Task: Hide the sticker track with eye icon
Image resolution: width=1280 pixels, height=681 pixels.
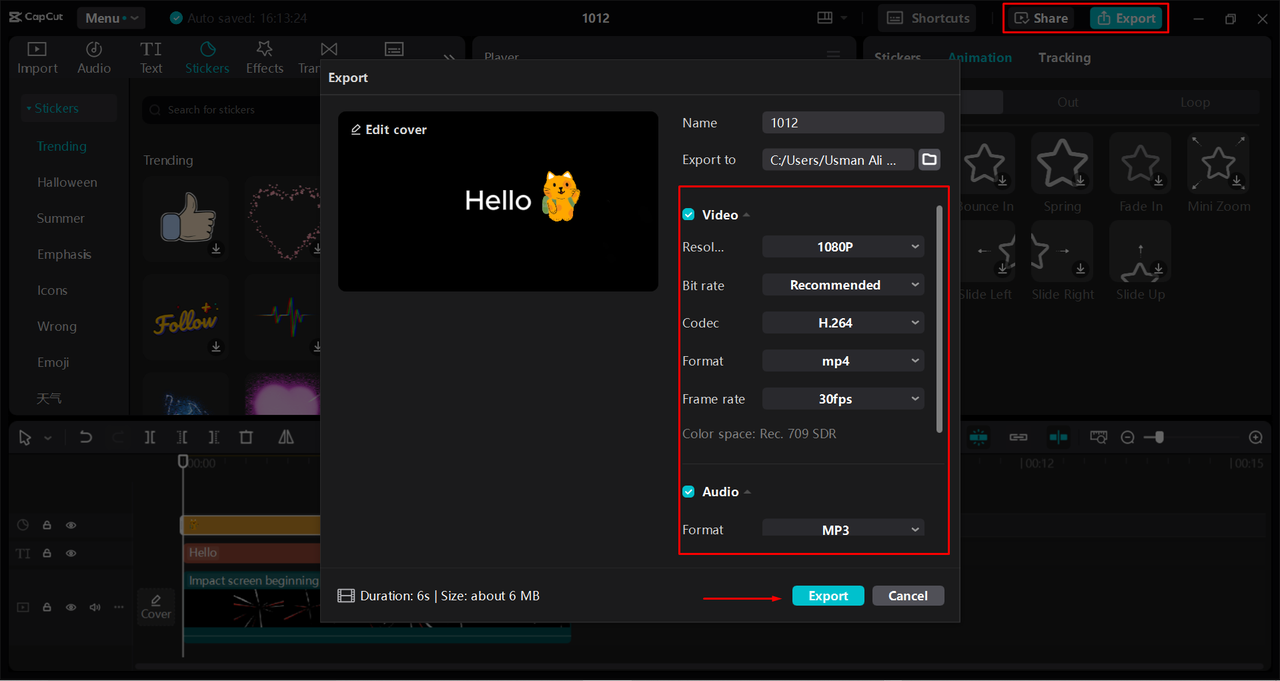Action: pos(71,525)
